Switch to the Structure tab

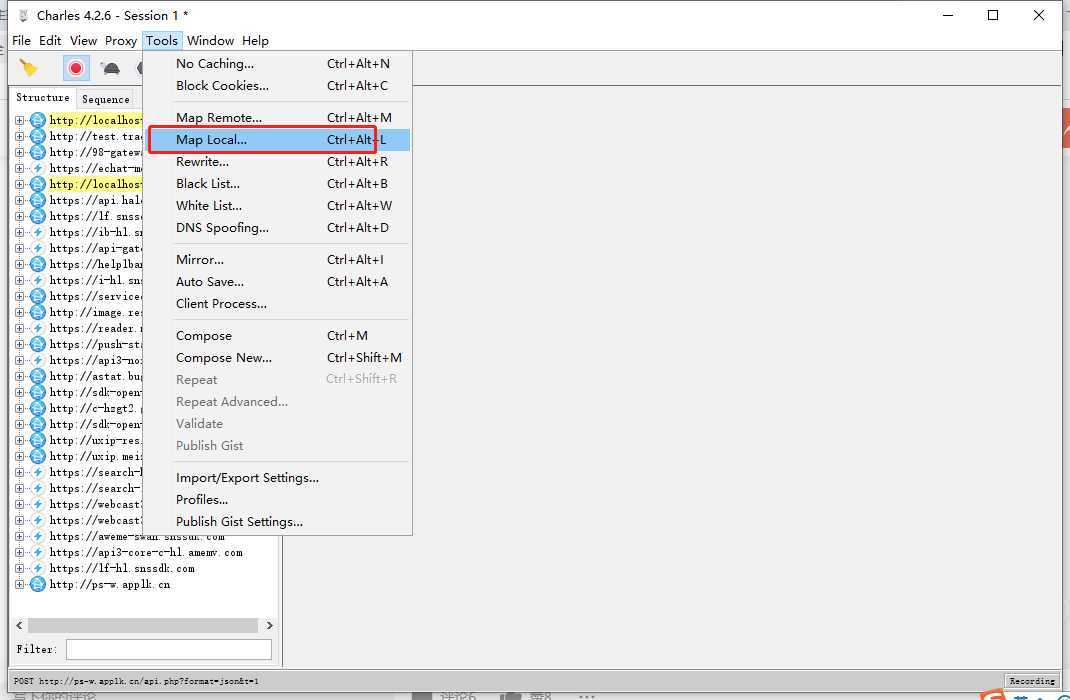pyautogui.click(x=43, y=98)
